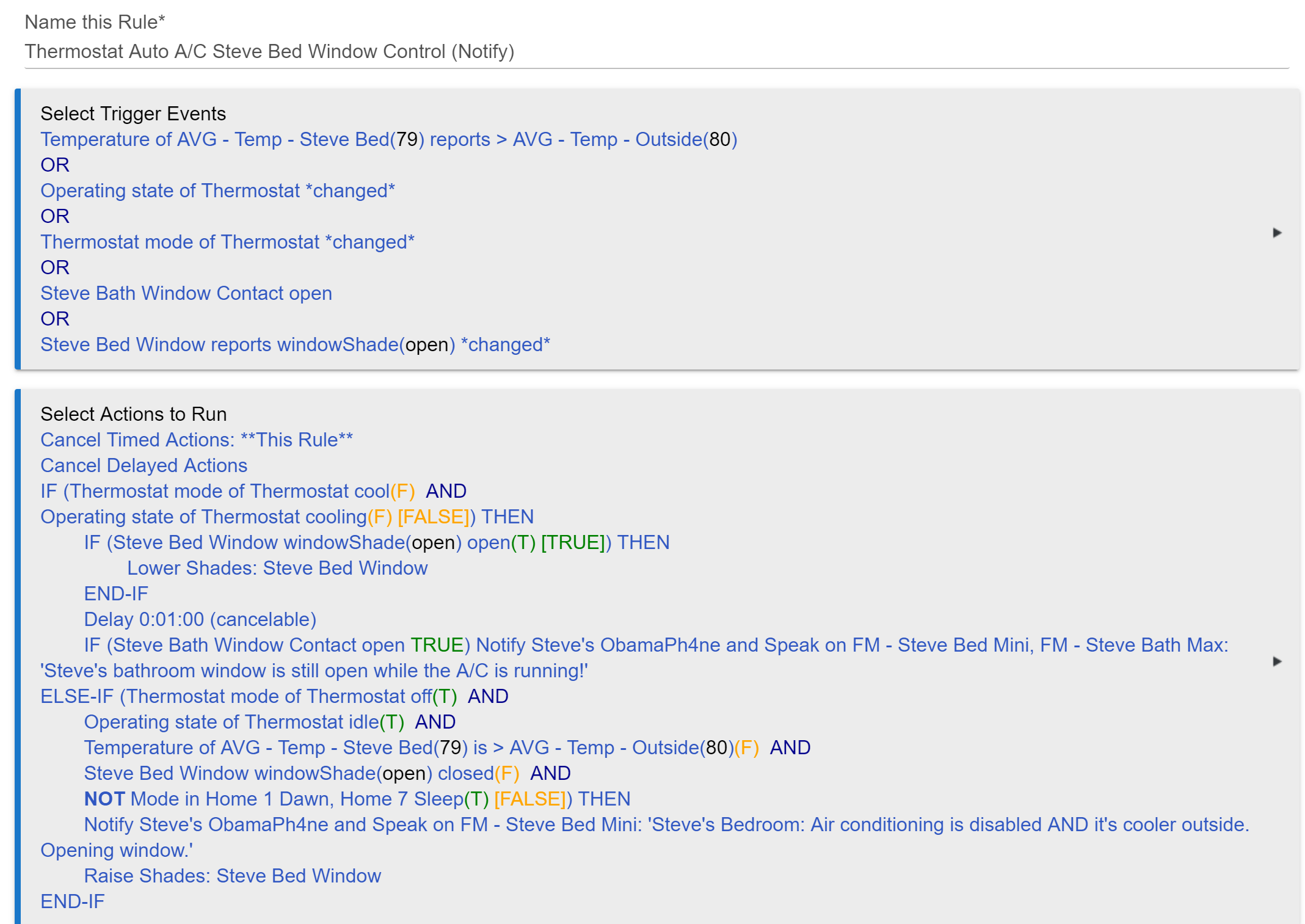Open the Select Actions to Run header
Image resolution: width=1305 pixels, height=924 pixels.
click(x=133, y=414)
